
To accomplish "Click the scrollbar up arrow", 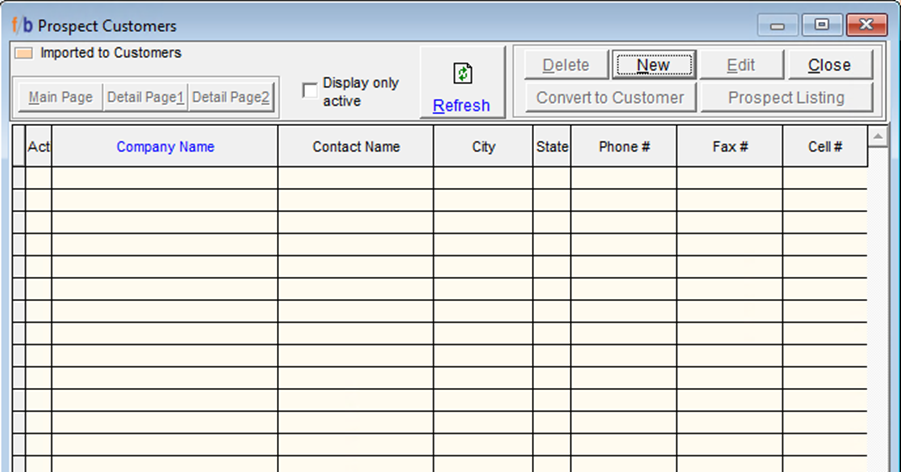I will click(878, 136).
